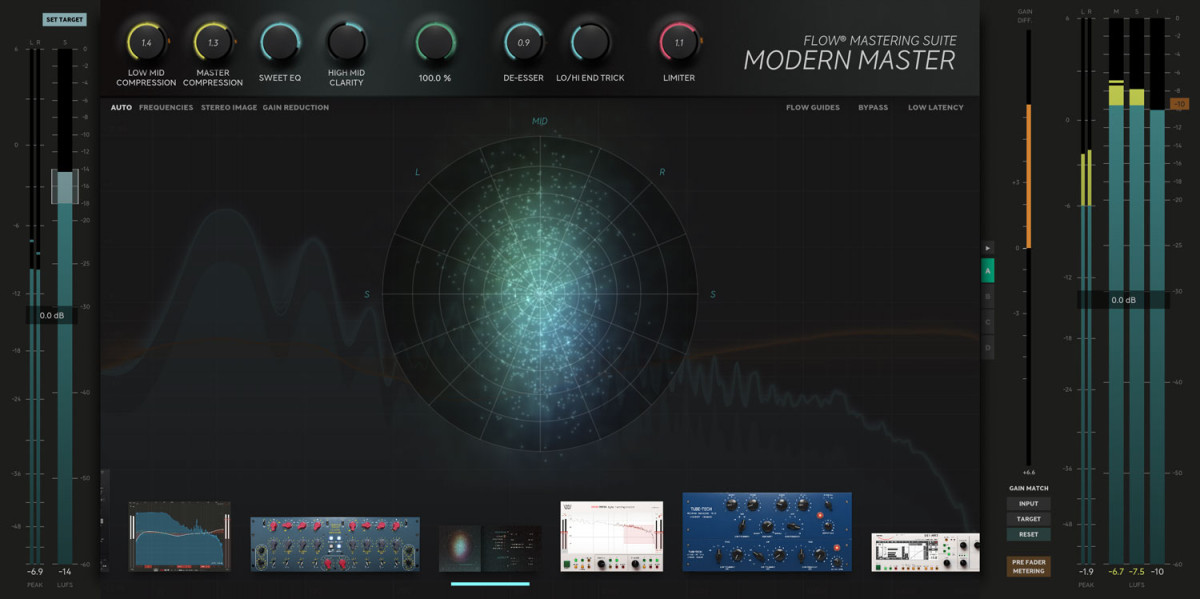Click the small arrow above slot A
Image resolution: width=1200 pixels, height=599 pixels.
988,247
